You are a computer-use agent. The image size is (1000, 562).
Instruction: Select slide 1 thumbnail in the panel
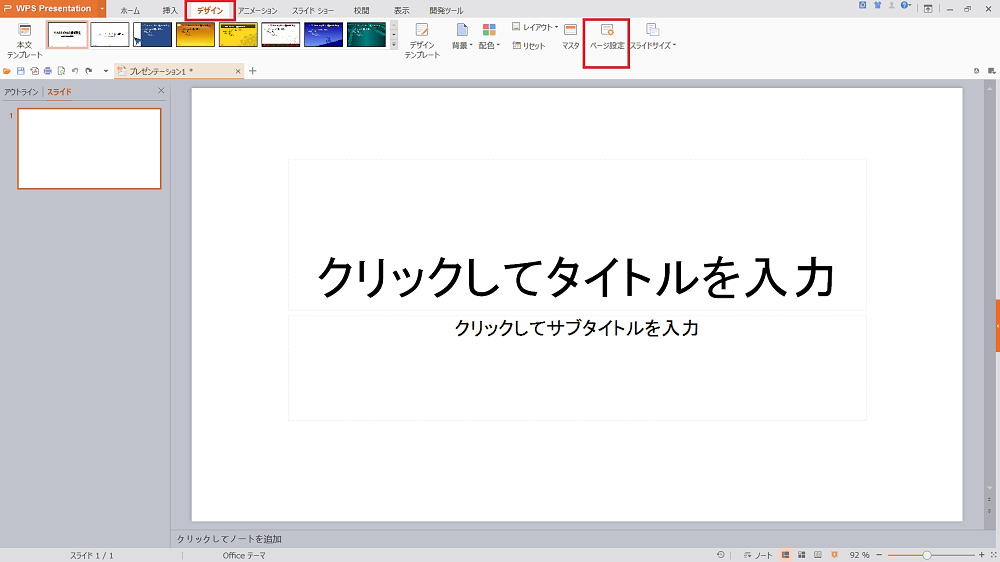click(89, 149)
